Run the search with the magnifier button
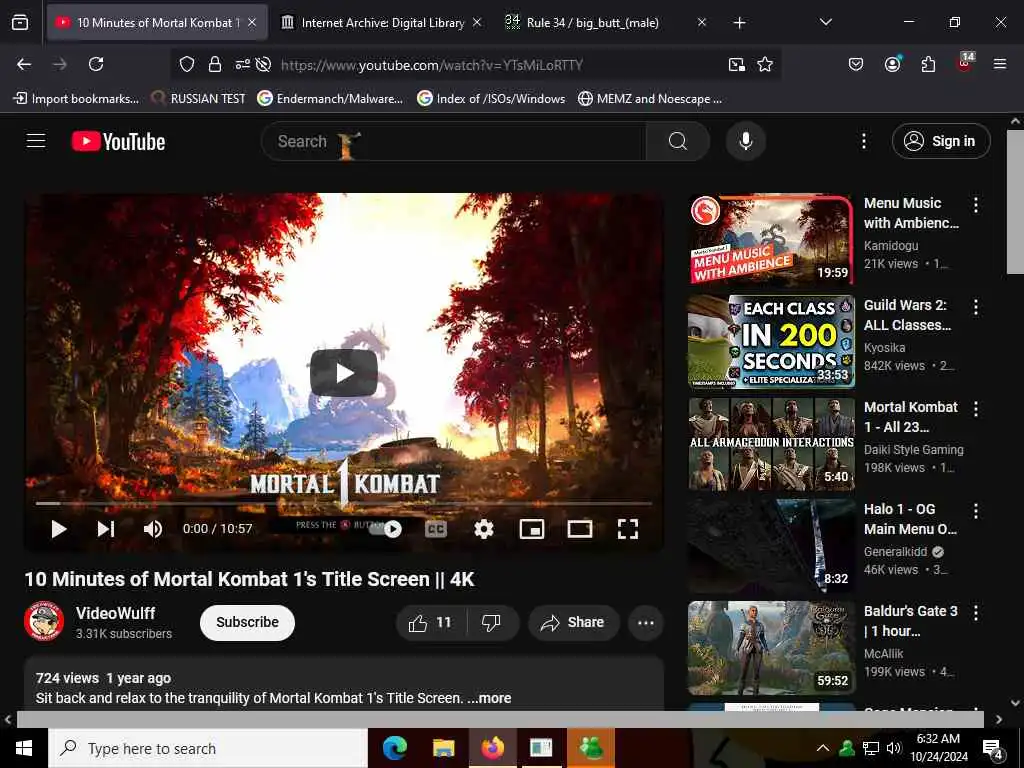The image size is (1024, 768). click(x=677, y=141)
